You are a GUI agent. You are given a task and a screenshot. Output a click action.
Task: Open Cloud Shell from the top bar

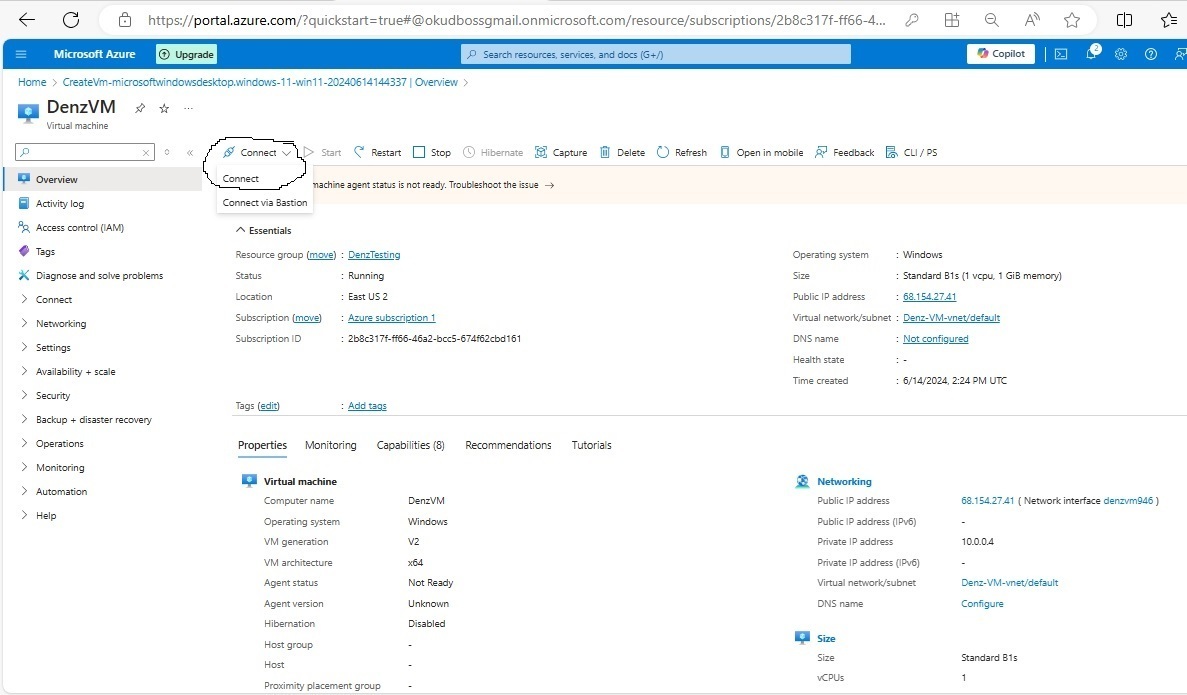[x=1061, y=55]
